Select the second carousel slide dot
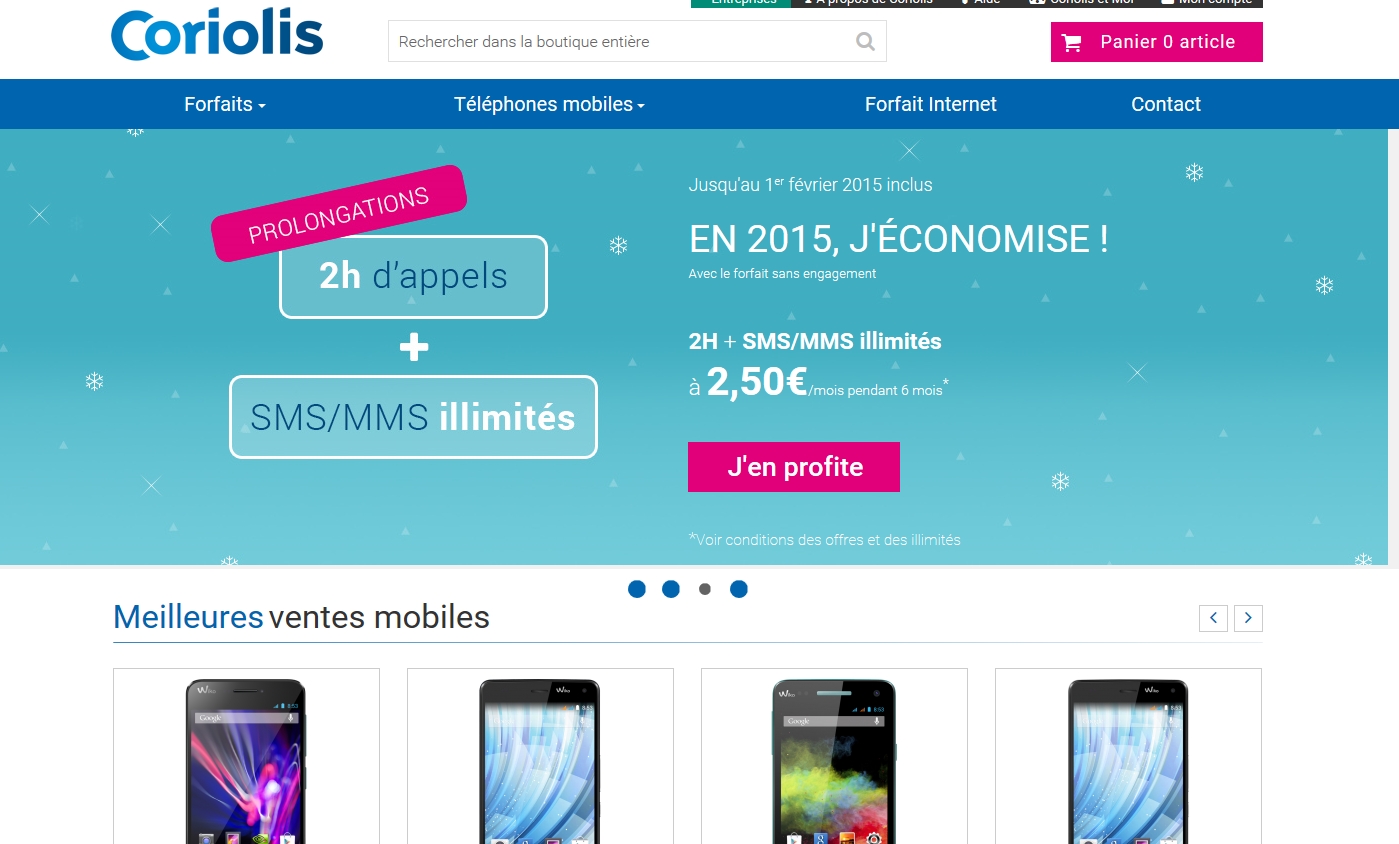This screenshot has width=1399, height=844. tap(671, 589)
